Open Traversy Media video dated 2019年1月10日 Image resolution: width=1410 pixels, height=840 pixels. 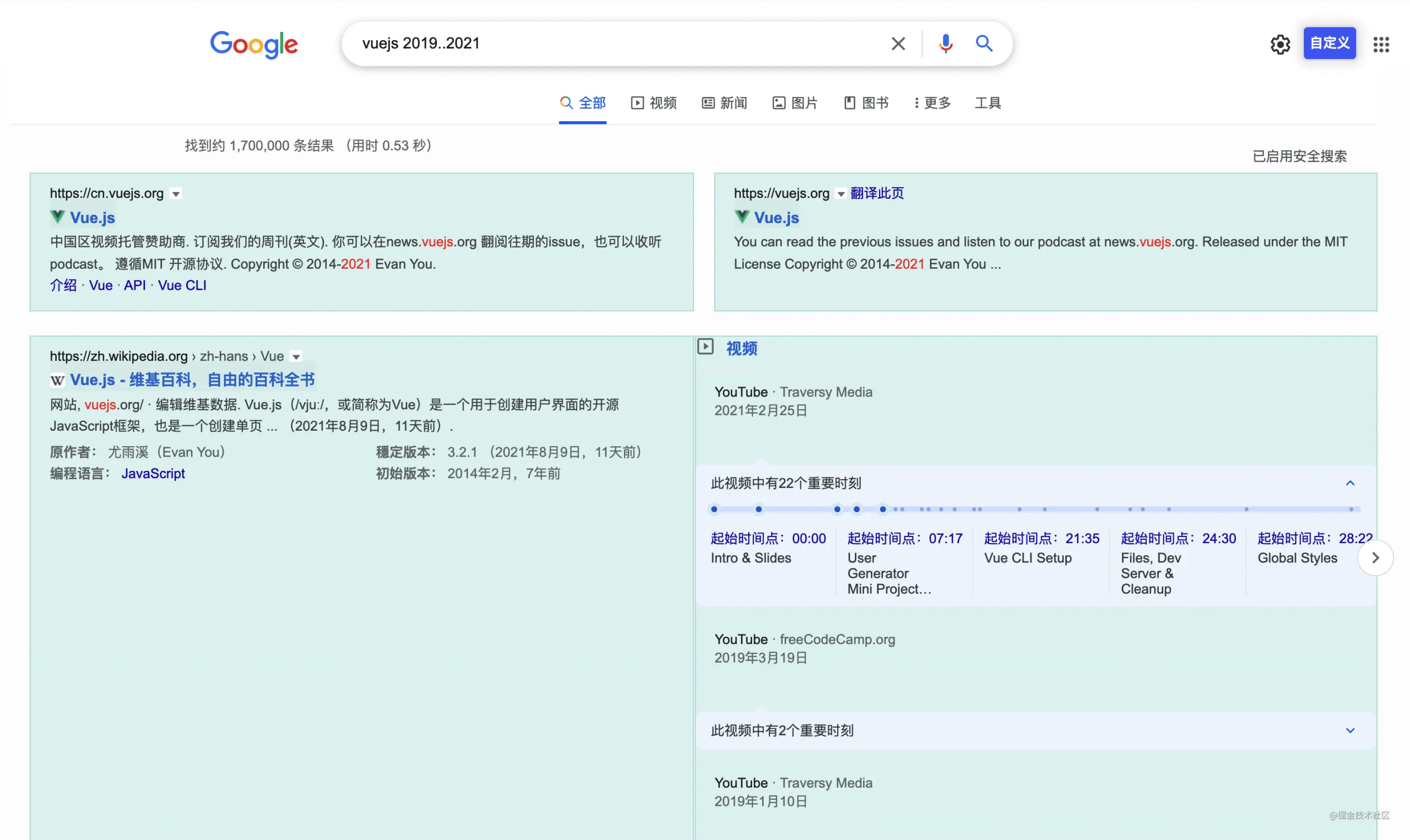(793, 793)
